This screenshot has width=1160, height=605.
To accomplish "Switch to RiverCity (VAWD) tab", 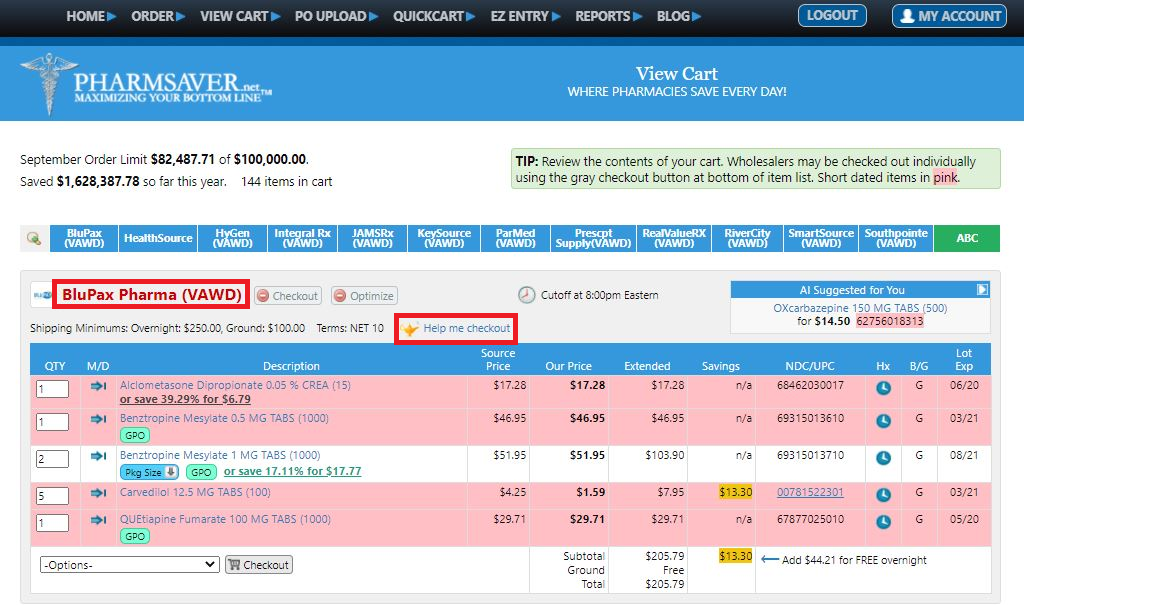I will pyautogui.click(x=747, y=238).
